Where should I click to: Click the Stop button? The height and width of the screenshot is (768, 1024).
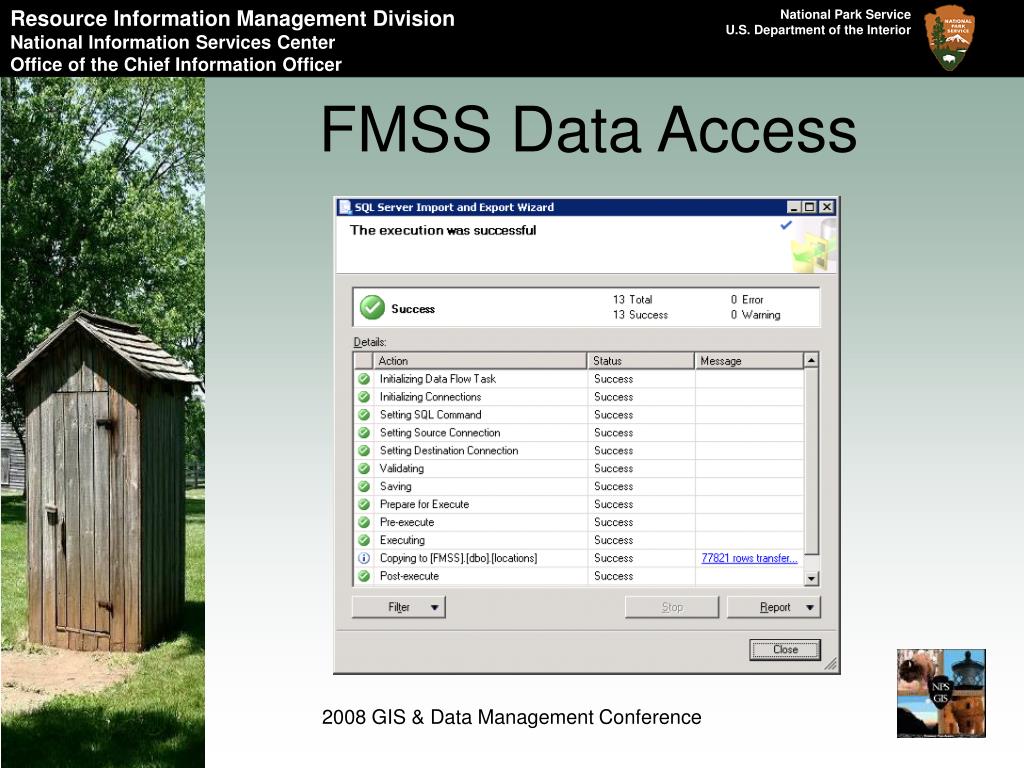(672, 607)
